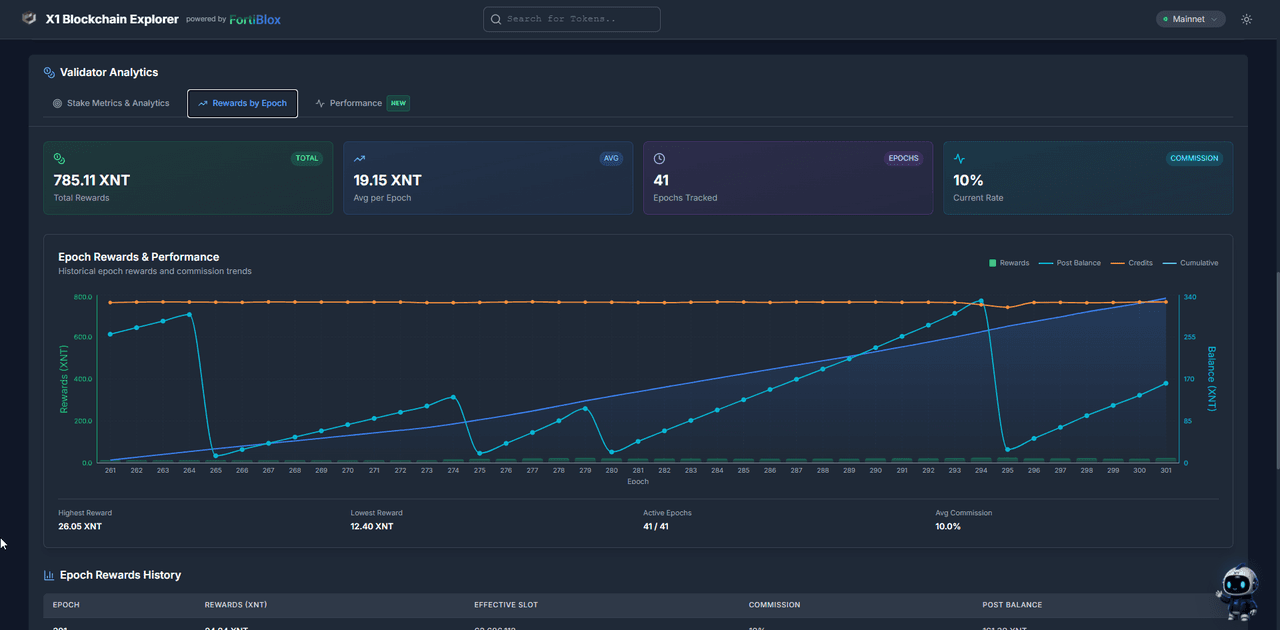Click the Lowest Reward 12.40 XNT value
Viewport: 1280px width, 630px height.
point(372,526)
